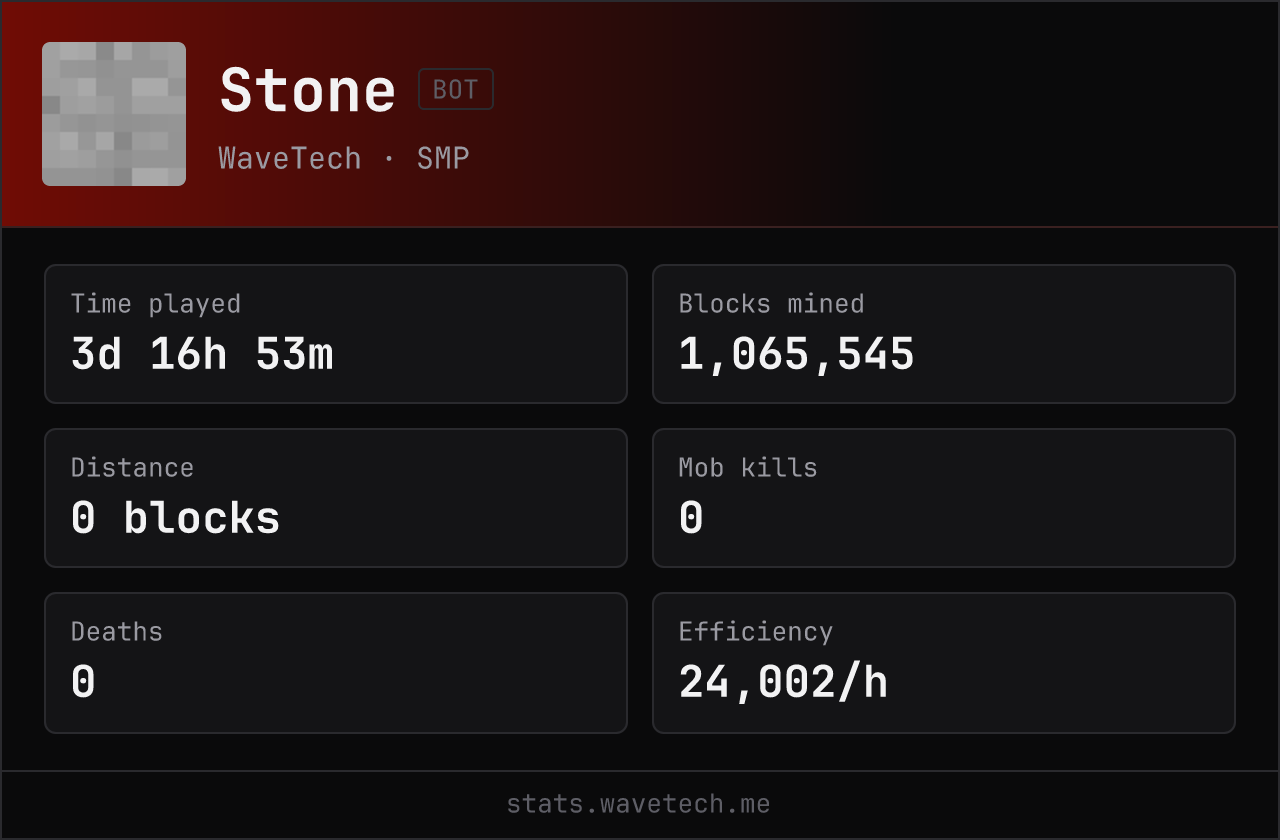Select the Stone player name heading
The image size is (1280, 840).
tap(308, 90)
